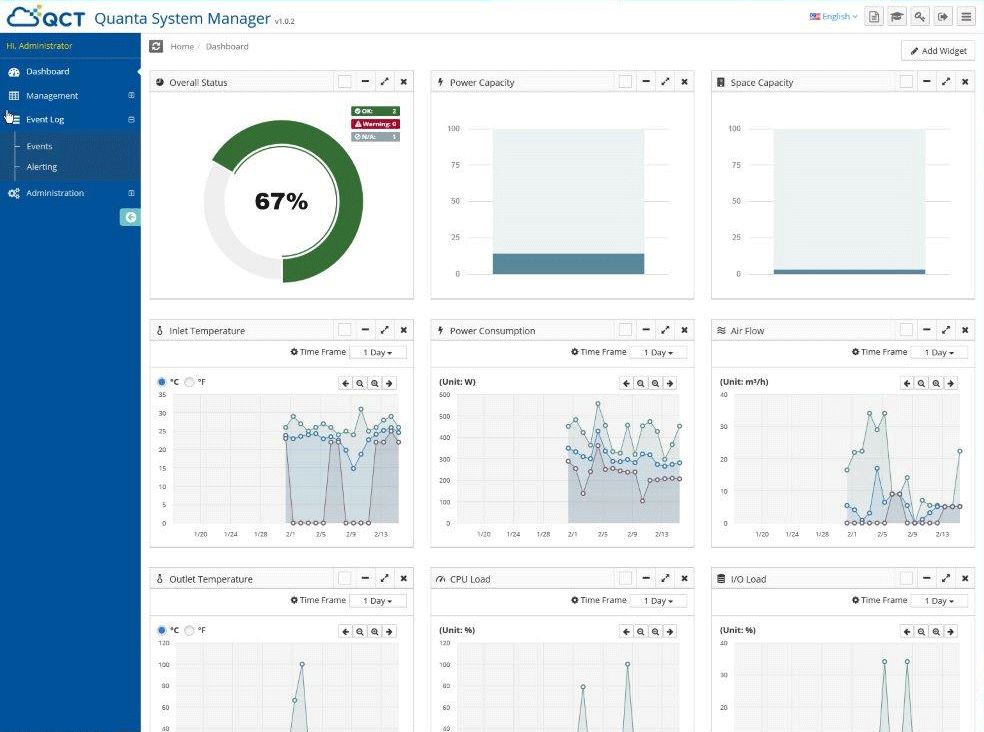
Task: Open Alerting under Event Log
Action: click(41, 167)
